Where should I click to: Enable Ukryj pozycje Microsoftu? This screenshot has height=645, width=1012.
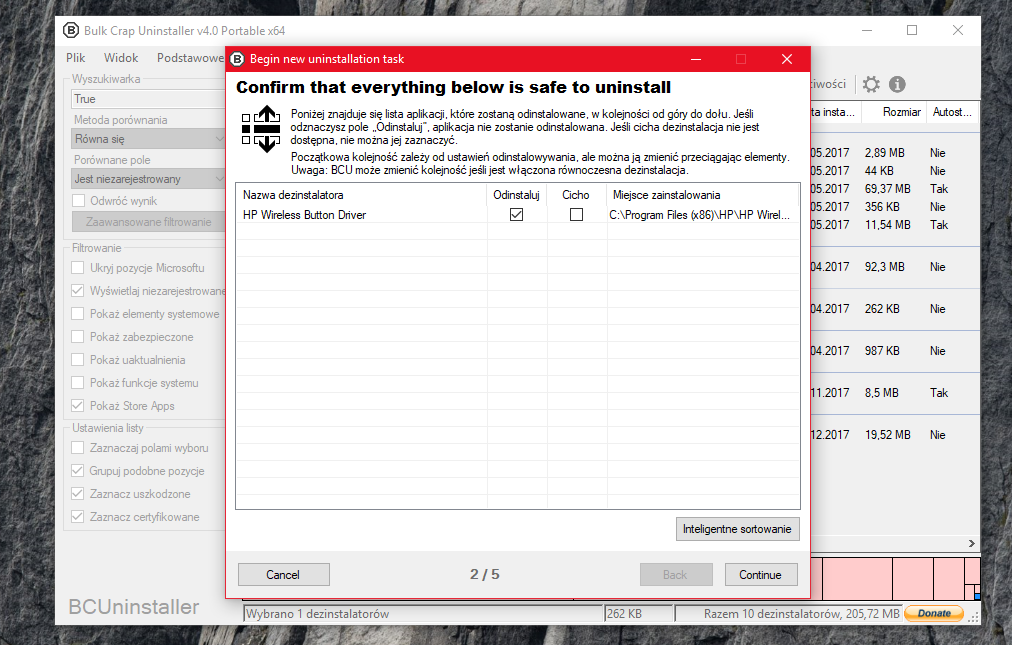click(77, 267)
